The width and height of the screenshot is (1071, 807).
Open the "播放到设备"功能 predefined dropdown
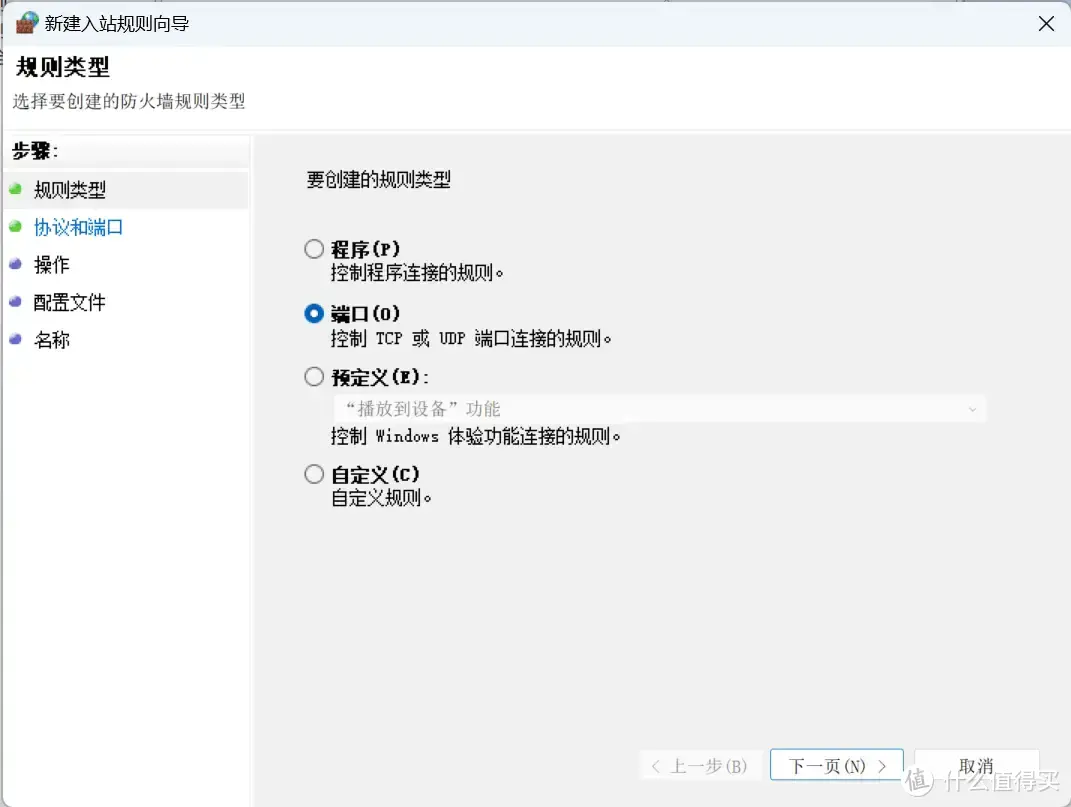pos(660,409)
